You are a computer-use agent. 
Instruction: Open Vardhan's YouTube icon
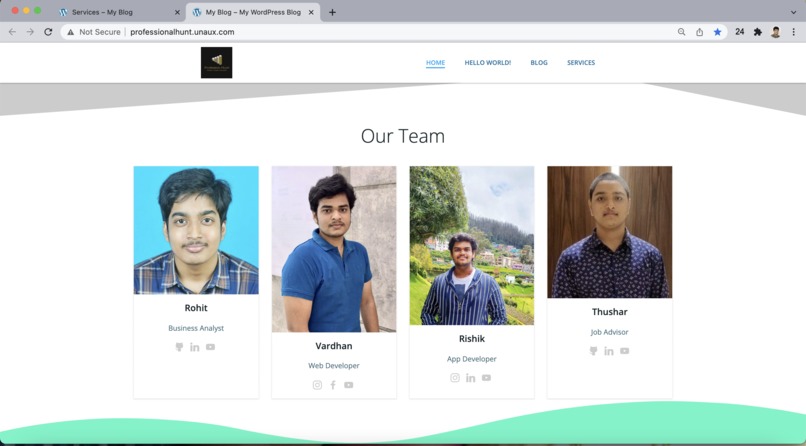(x=349, y=385)
